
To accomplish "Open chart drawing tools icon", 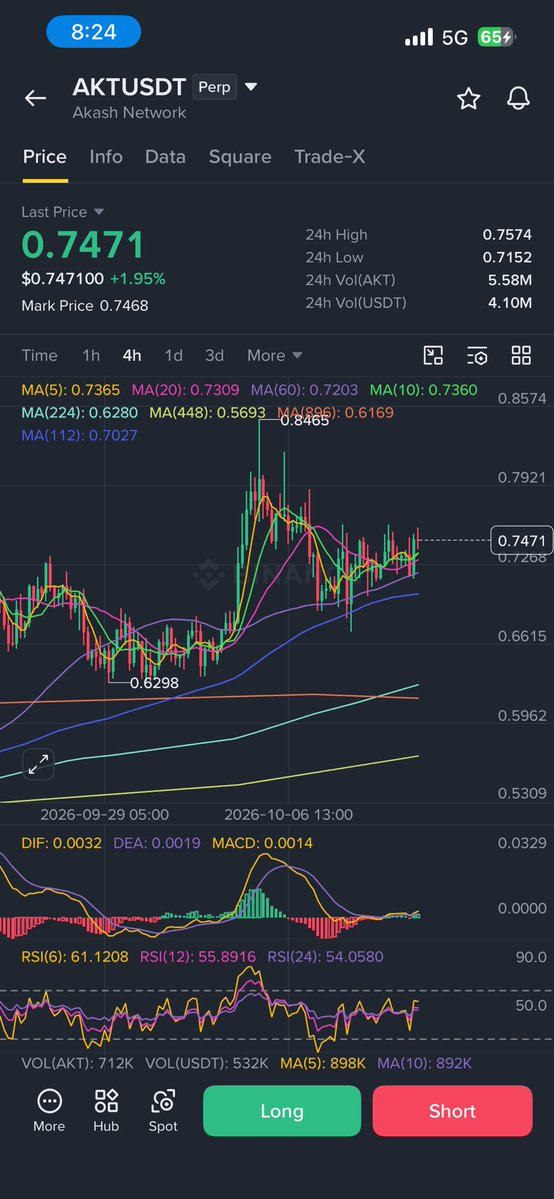I will point(433,355).
